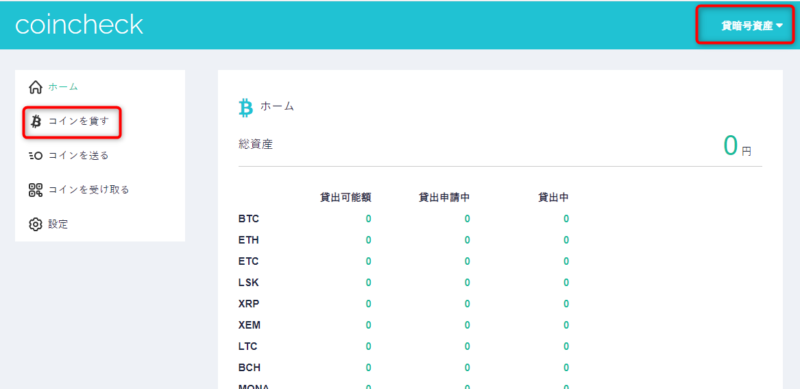Open the コインを送る menu item
This screenshot has width=800, height=389.
point(79,156)
